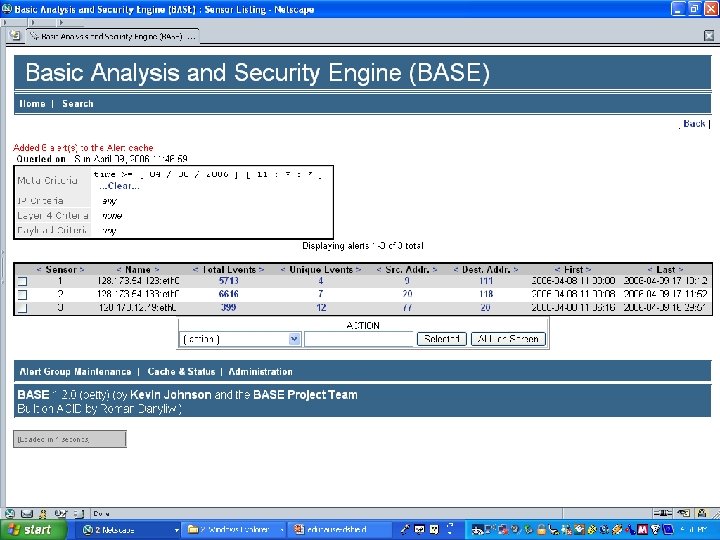Viewport: 720px width, 540px height.
Task: Open total events 5713 for sensor 1
Action: click(229, 281)
